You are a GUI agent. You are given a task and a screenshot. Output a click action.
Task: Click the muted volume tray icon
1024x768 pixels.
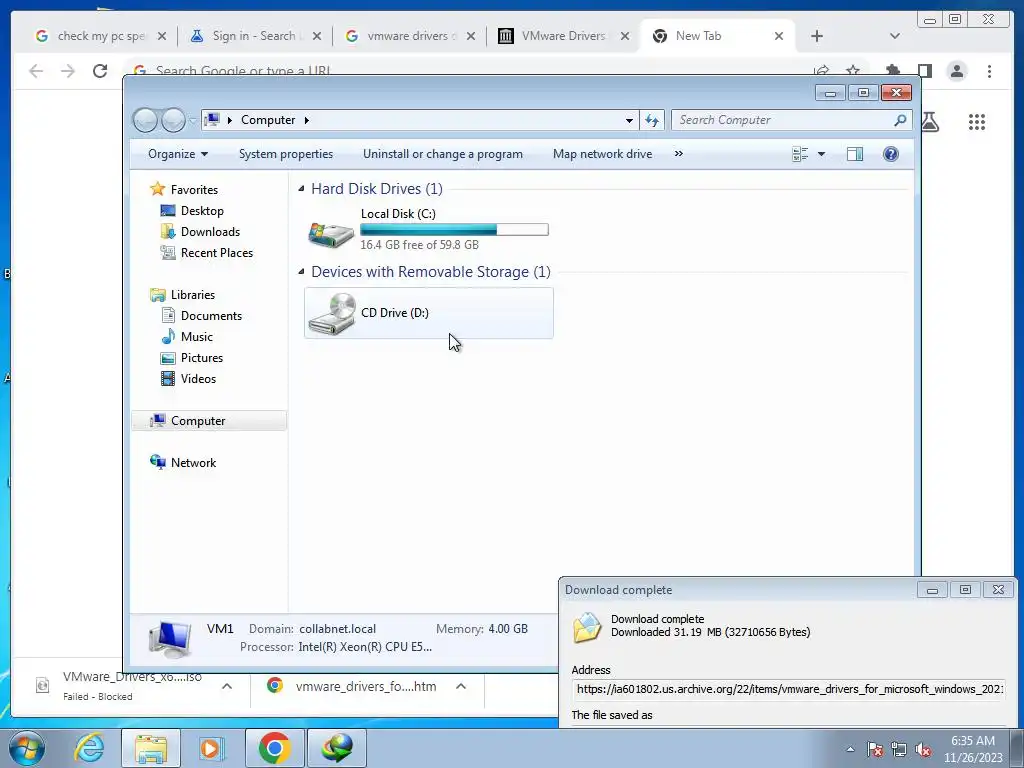(923, 750)
